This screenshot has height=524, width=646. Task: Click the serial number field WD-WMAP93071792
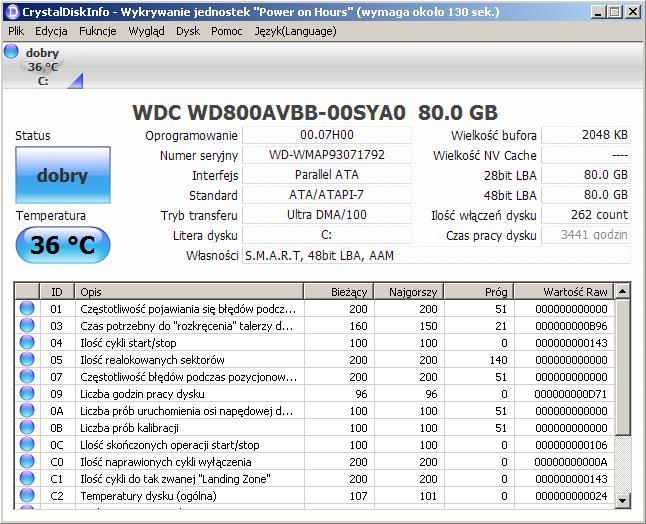[x=327, y=155]
